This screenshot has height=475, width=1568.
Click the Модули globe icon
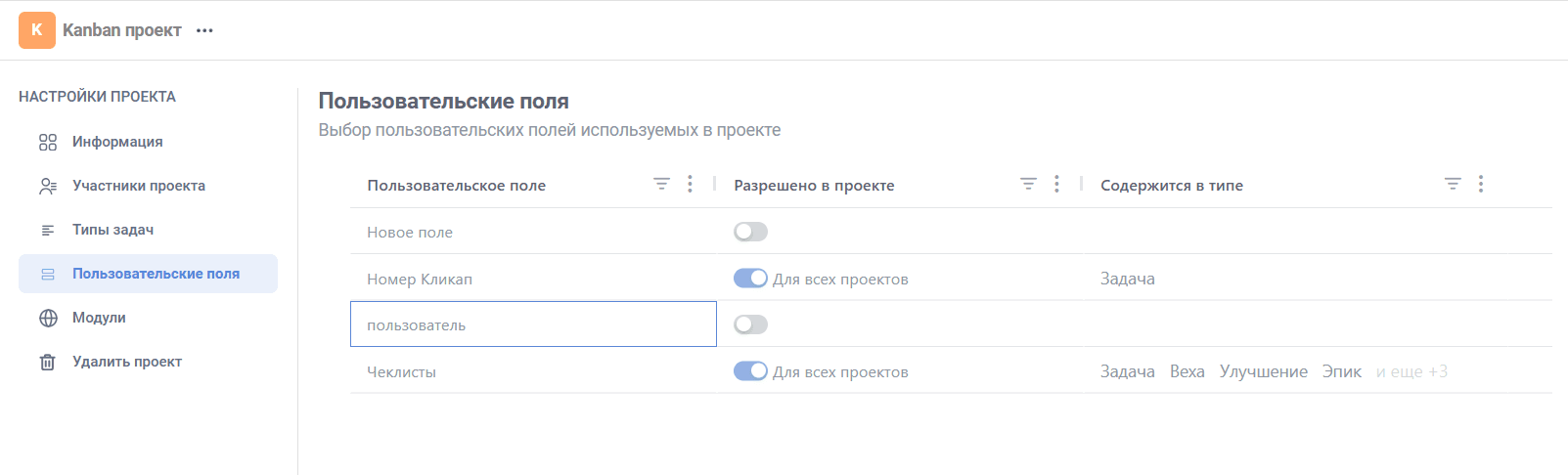pyautogui.click(x=48, y=318)
